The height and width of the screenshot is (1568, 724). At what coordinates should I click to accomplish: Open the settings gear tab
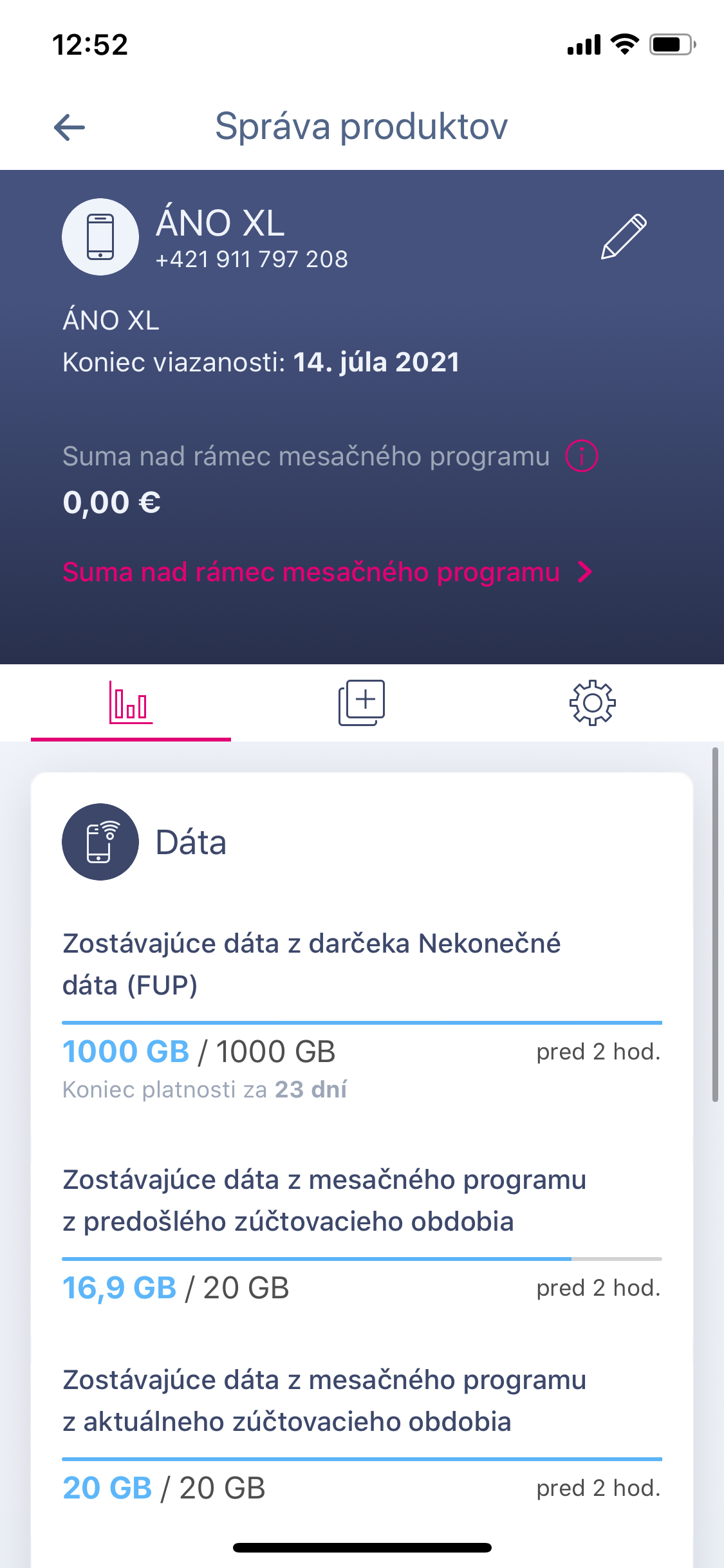pos(592,703)
